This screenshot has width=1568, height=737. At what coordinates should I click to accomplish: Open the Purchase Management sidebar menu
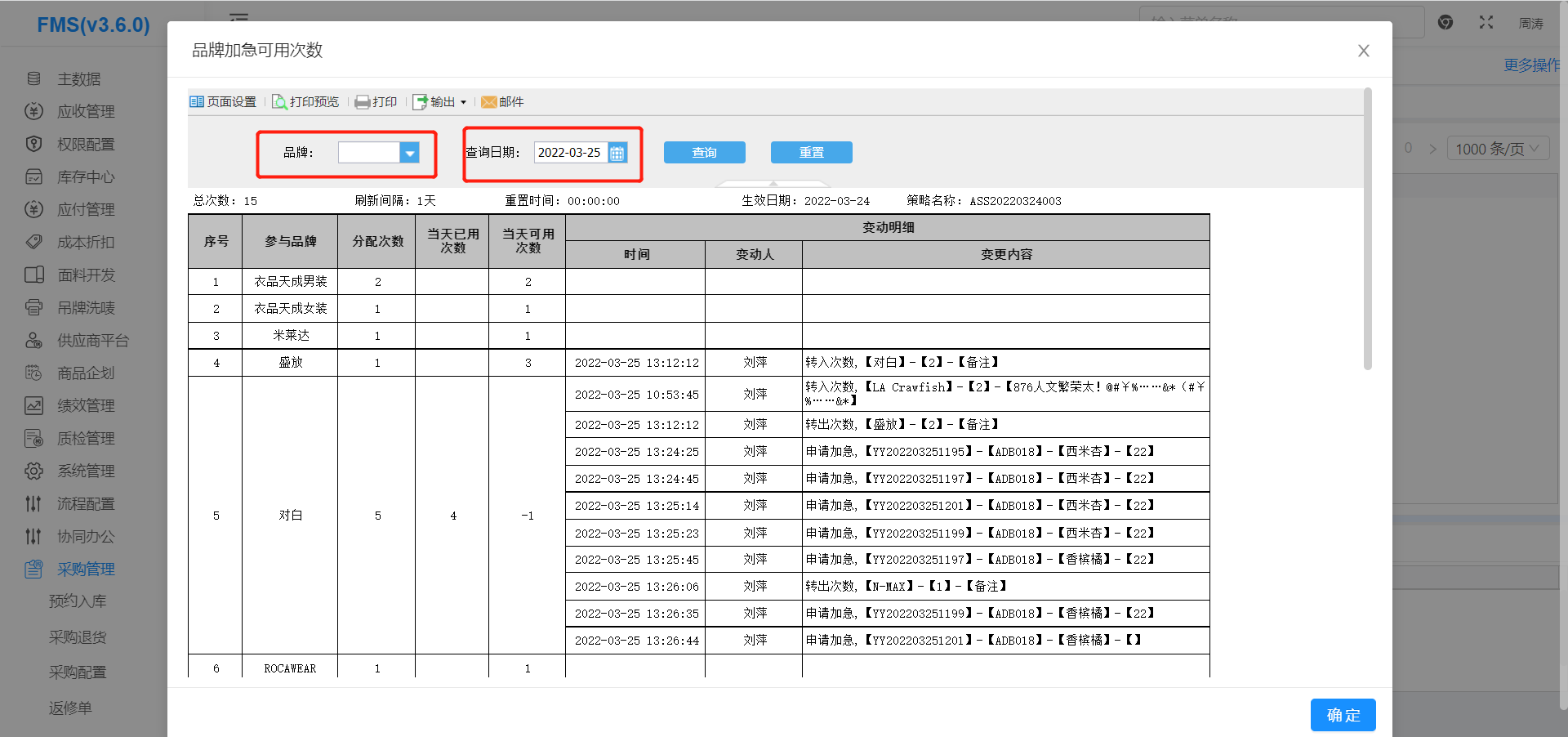point(85,569)
